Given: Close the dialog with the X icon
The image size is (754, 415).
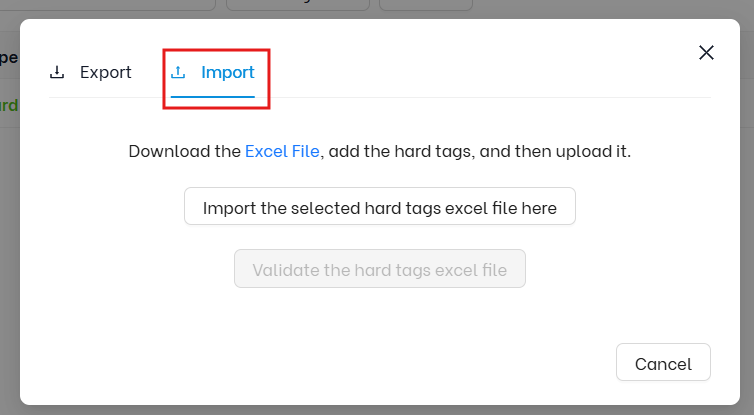Looking at the screenshot, I should [706, 52].
